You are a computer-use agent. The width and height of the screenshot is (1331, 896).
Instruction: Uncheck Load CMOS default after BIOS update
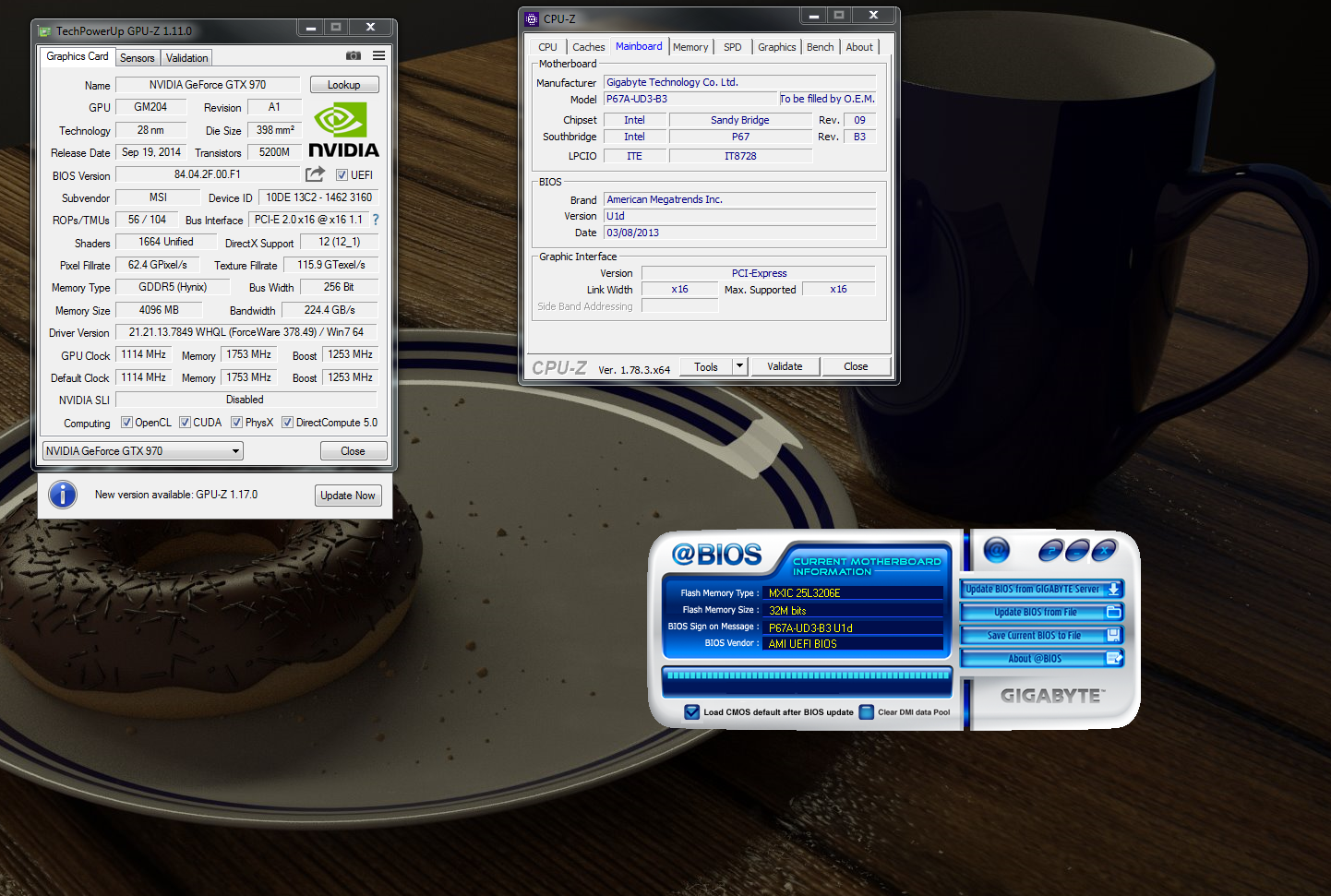692,712
